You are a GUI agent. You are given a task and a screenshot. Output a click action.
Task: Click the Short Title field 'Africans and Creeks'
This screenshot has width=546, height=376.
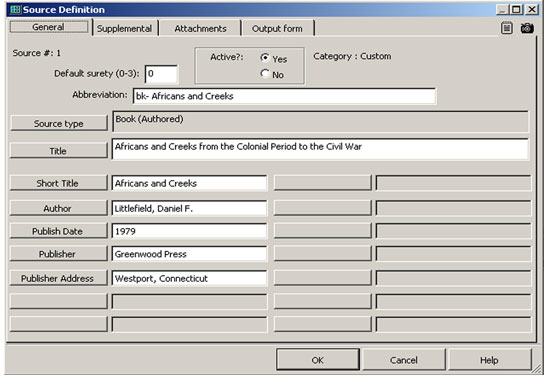[189, 183]
